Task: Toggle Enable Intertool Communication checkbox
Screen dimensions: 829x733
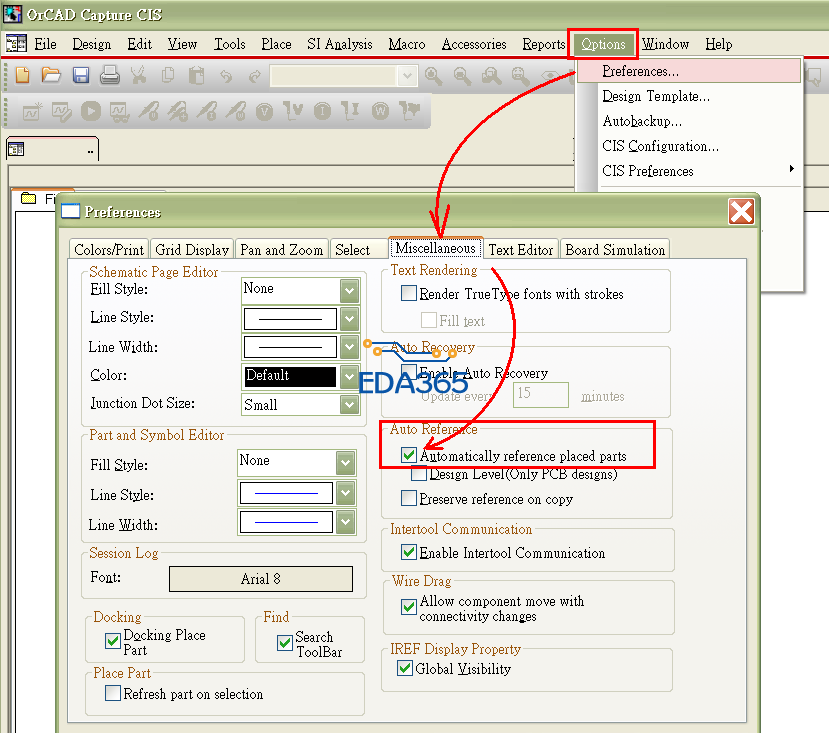Action: pyautogui.click(x=409, y=552)
